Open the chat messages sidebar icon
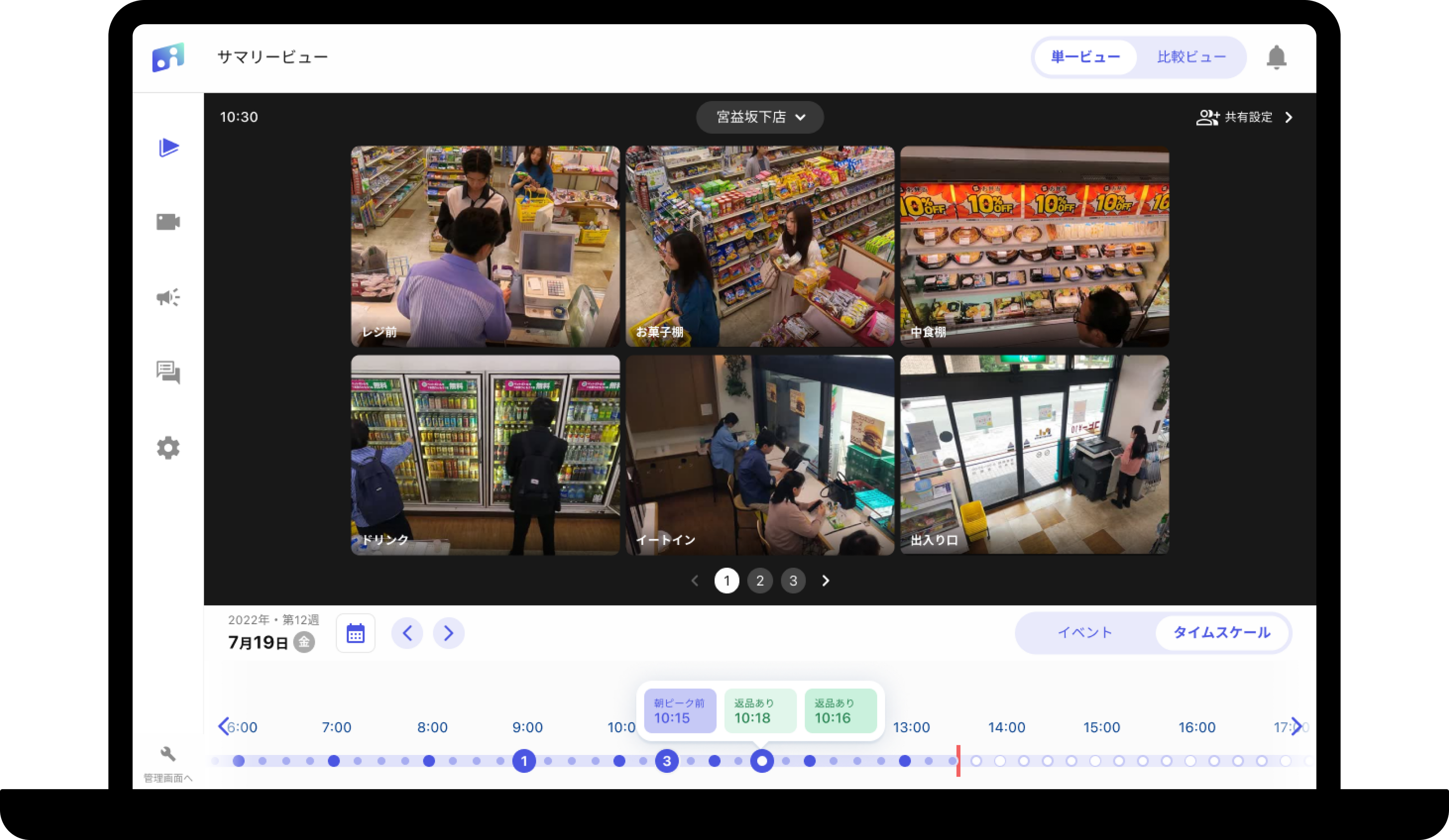 coord(168,372)
